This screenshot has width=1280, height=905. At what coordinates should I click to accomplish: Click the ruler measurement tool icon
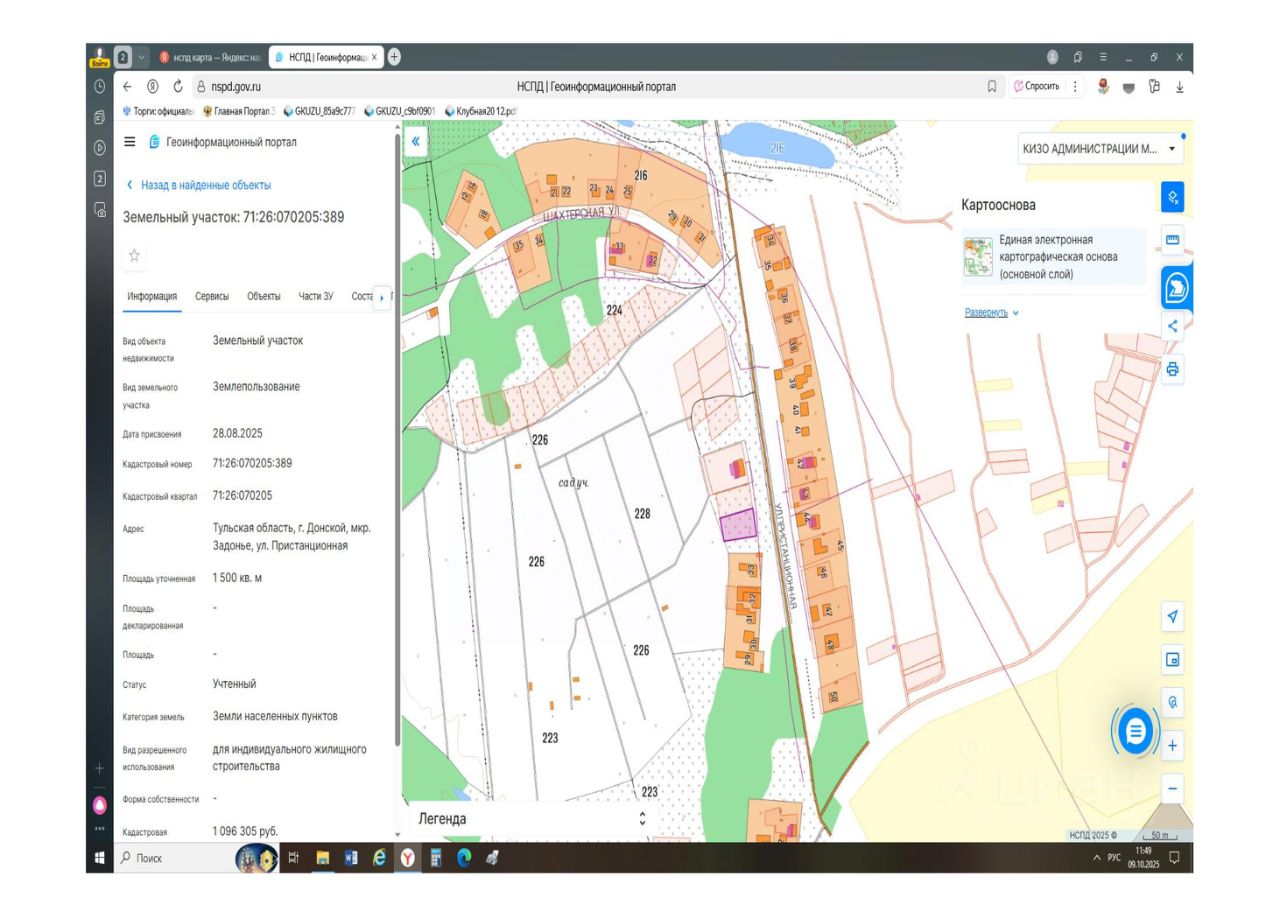[1172, 240]
